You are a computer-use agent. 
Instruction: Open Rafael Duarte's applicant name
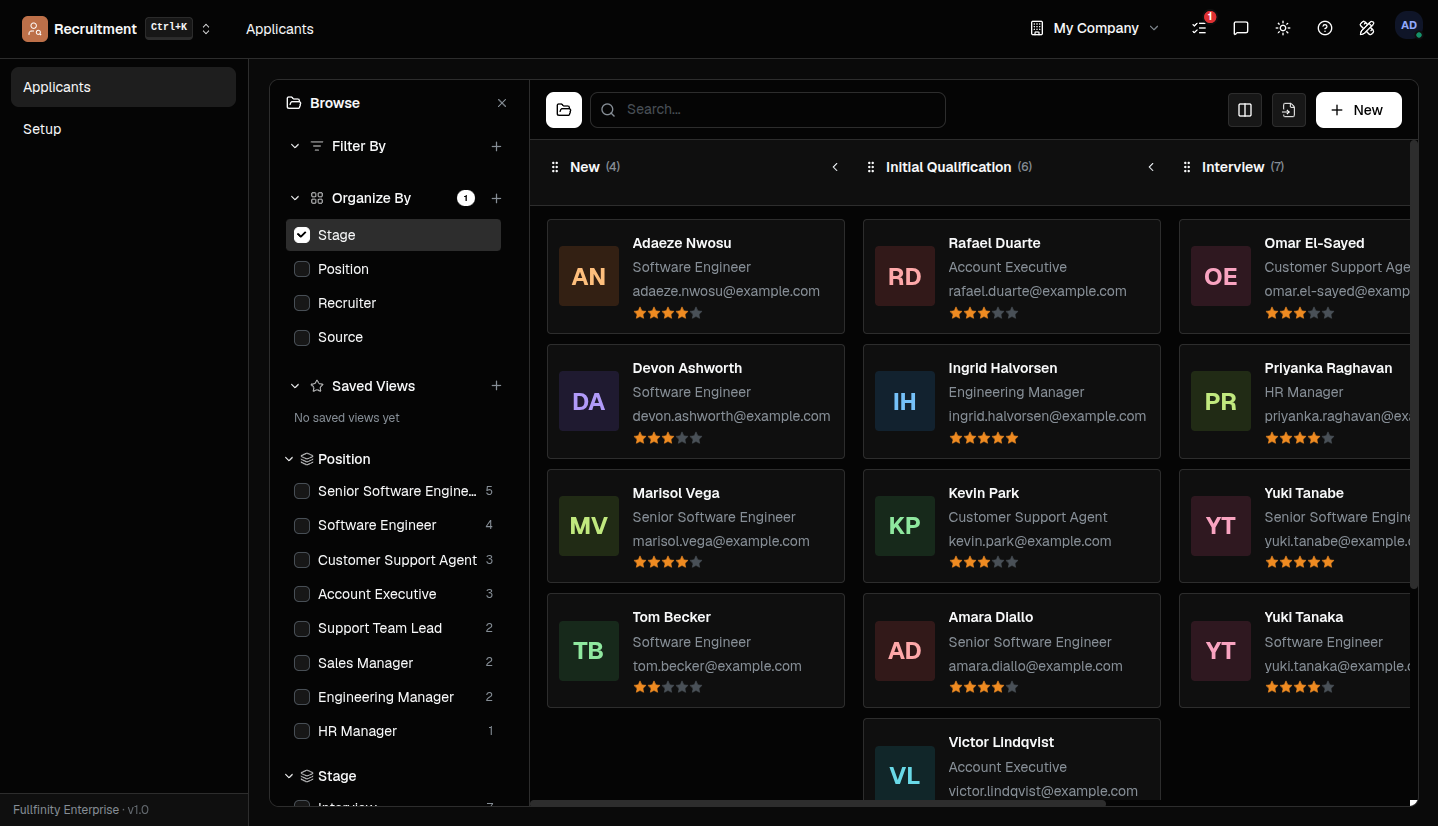(x=994, y=243)
